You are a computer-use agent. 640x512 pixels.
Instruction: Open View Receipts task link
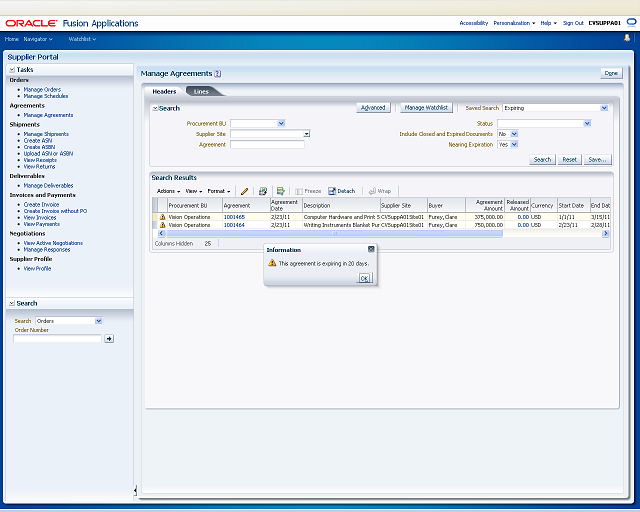point(40,160)
